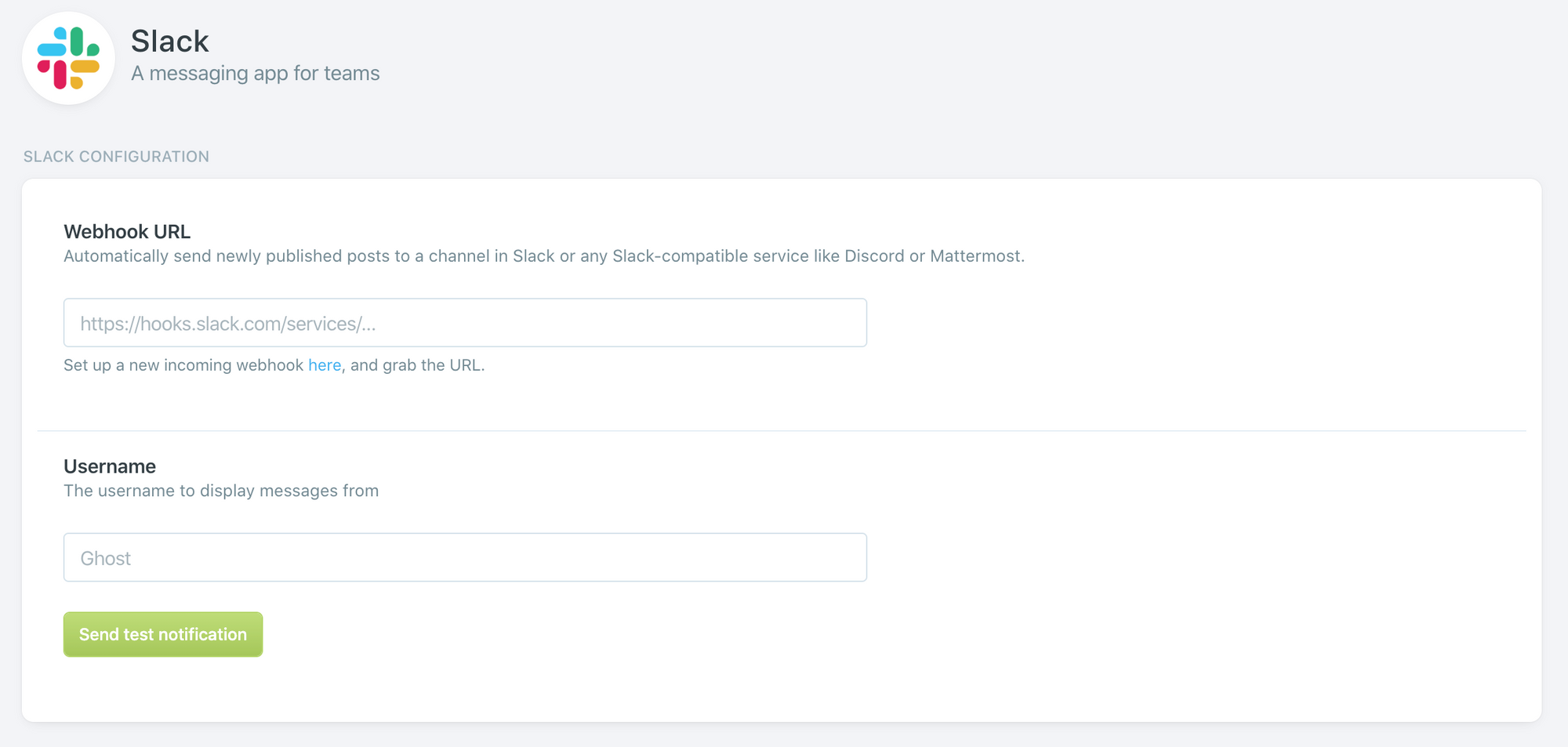Click the description about newly published posts
The height and width of the screenshot is (747, 1568).
tap(544, 256)
